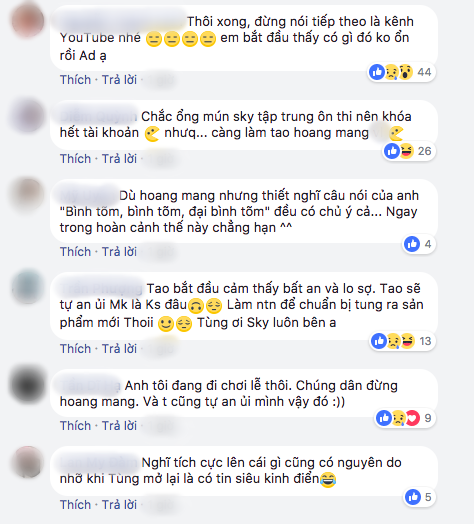Open the first commenter's profile avatar
The image size is (474, 524).
(x=28, y=20)
